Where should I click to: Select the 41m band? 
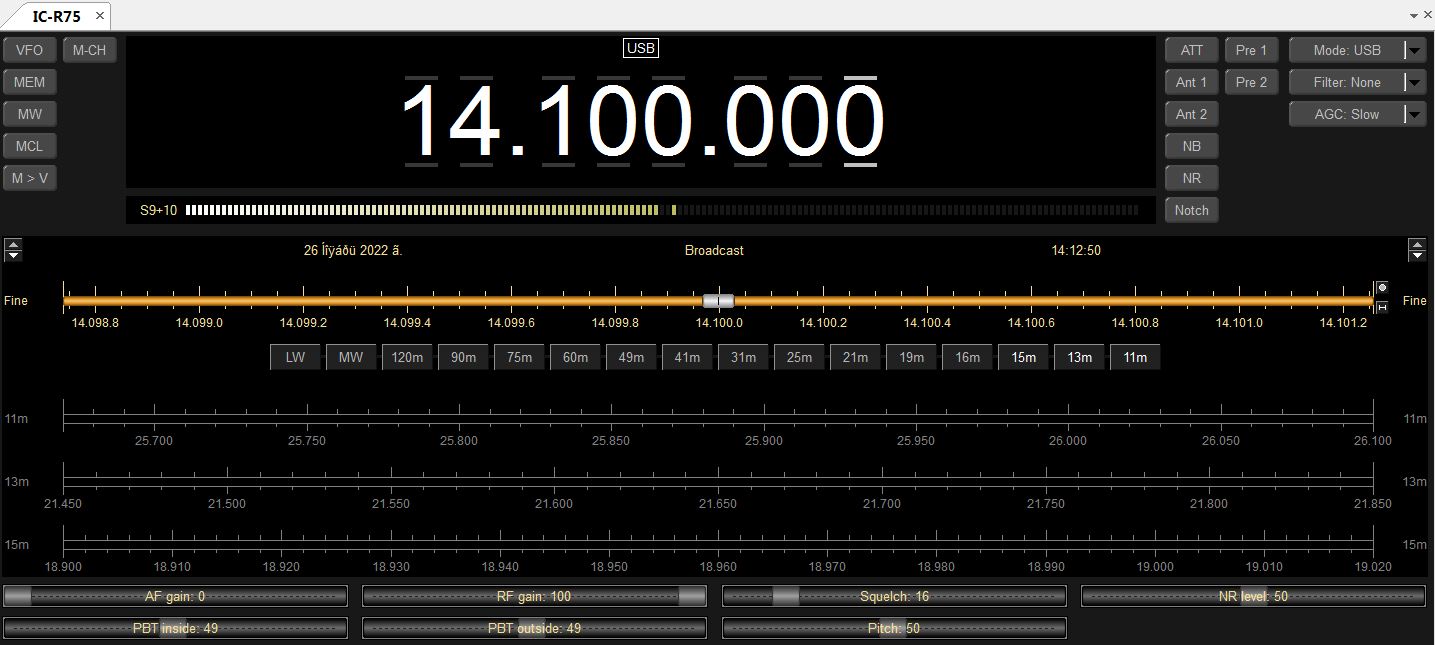(687, 357)
